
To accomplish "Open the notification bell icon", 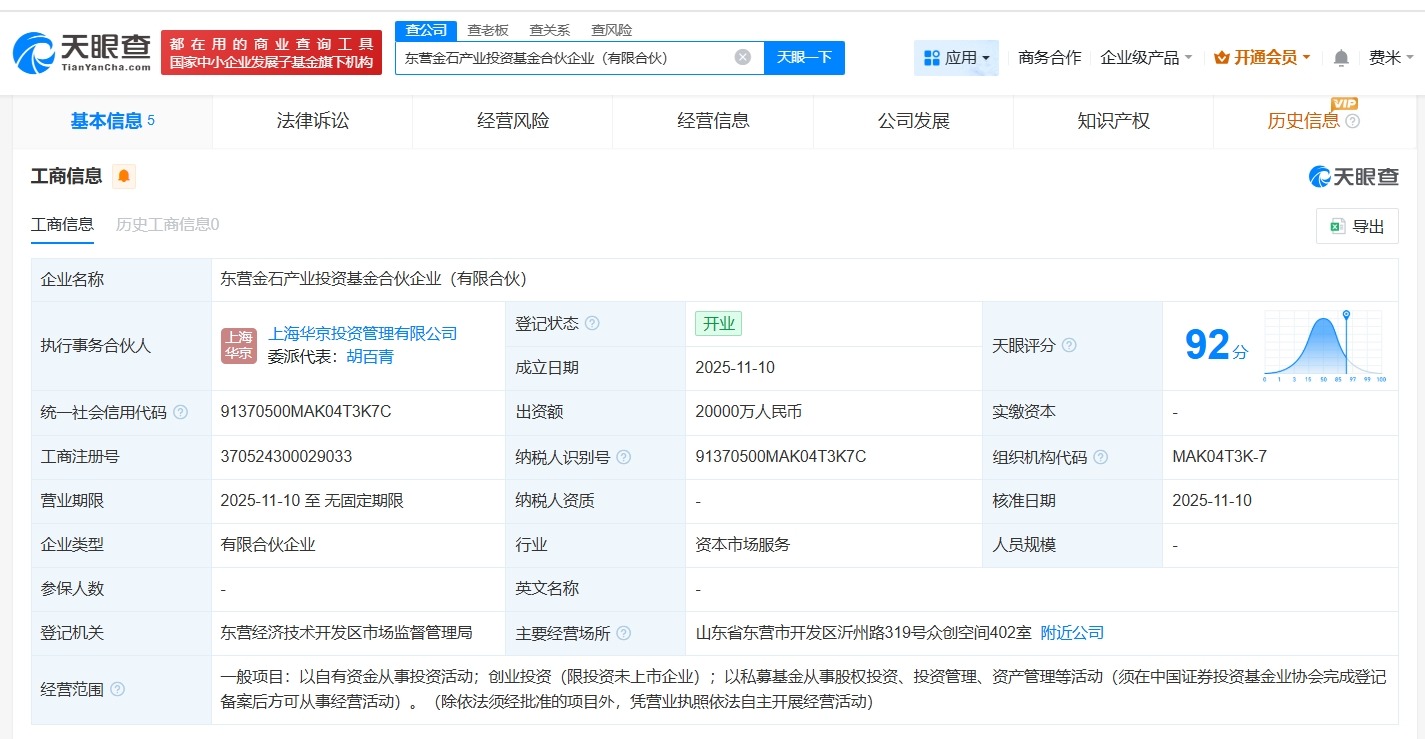I will (x=1341, y=57).
